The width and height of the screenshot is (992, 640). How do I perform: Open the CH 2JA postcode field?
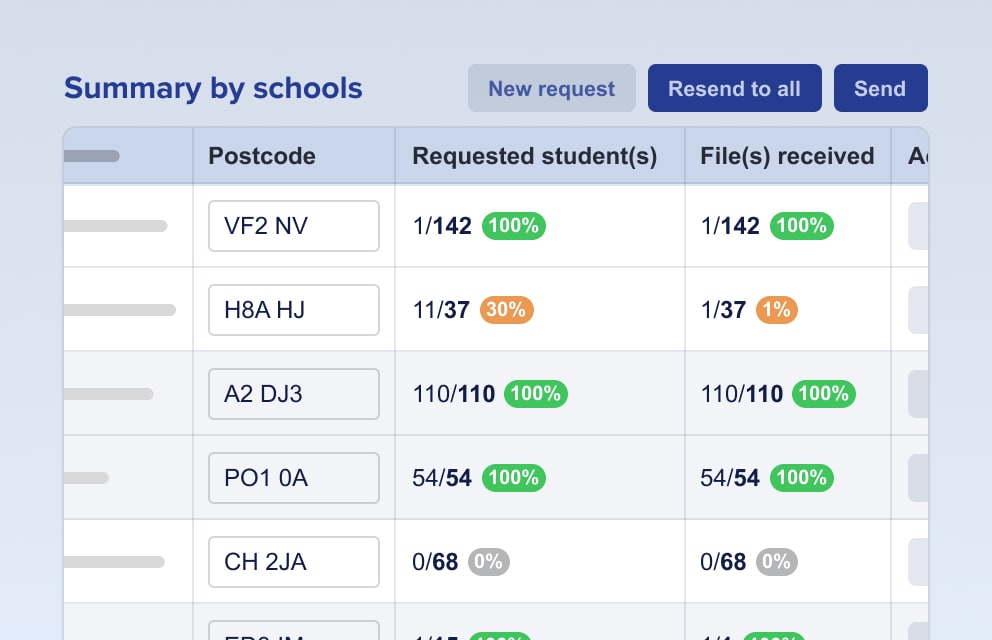coord(294,562)
